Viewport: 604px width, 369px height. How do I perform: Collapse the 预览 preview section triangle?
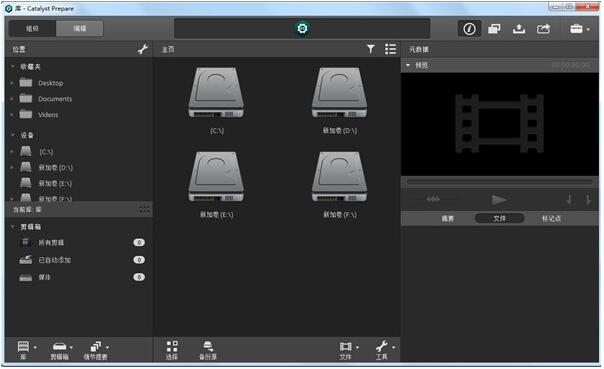(x=408, y=65)
